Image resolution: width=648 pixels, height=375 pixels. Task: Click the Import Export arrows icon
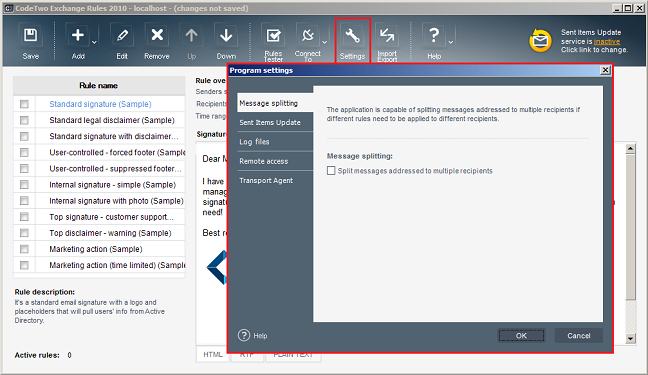[387, 36]
